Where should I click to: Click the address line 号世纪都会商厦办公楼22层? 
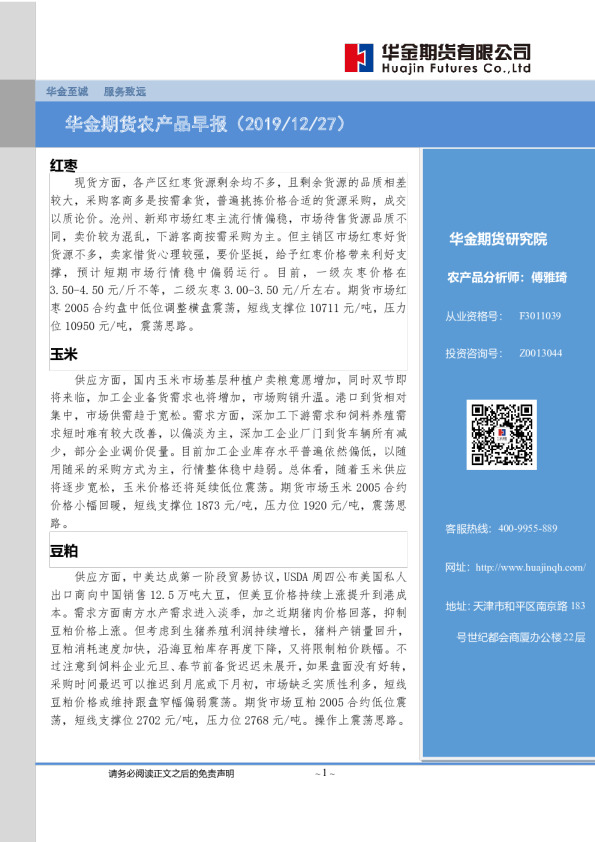520,637
